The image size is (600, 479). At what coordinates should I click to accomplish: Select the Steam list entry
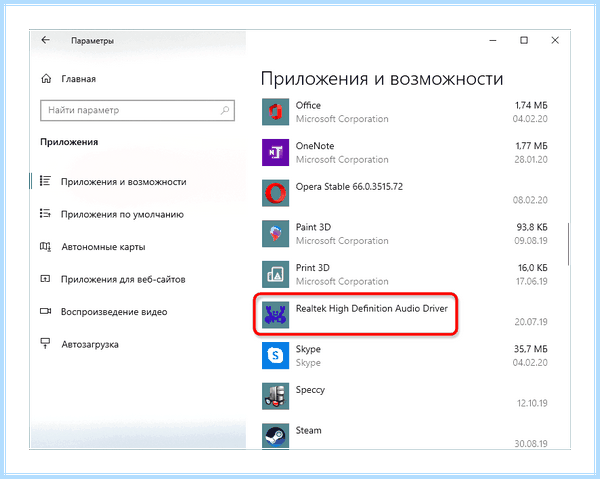point(308,430)
